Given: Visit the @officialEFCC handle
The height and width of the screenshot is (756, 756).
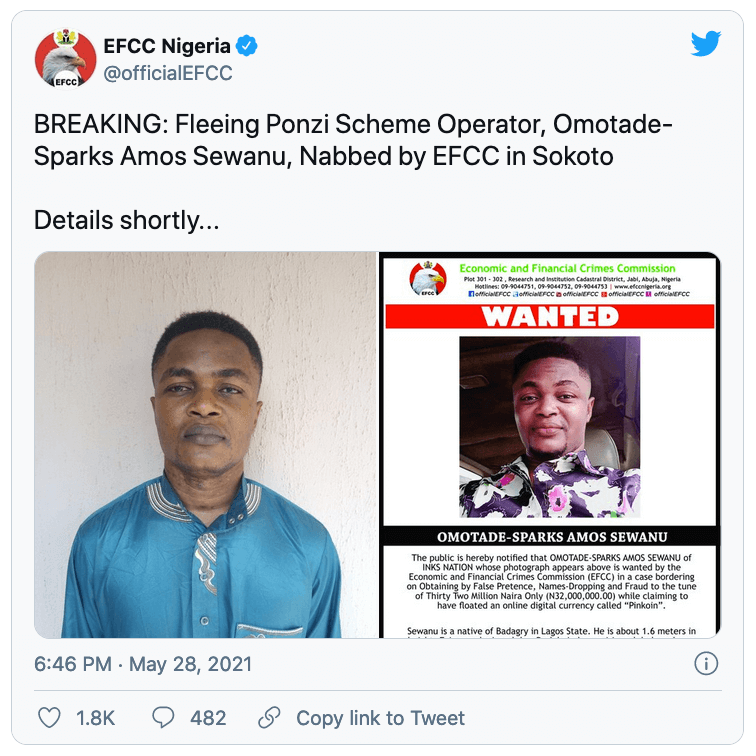Looking at the screenshot, I should click(x=168, y=73).
